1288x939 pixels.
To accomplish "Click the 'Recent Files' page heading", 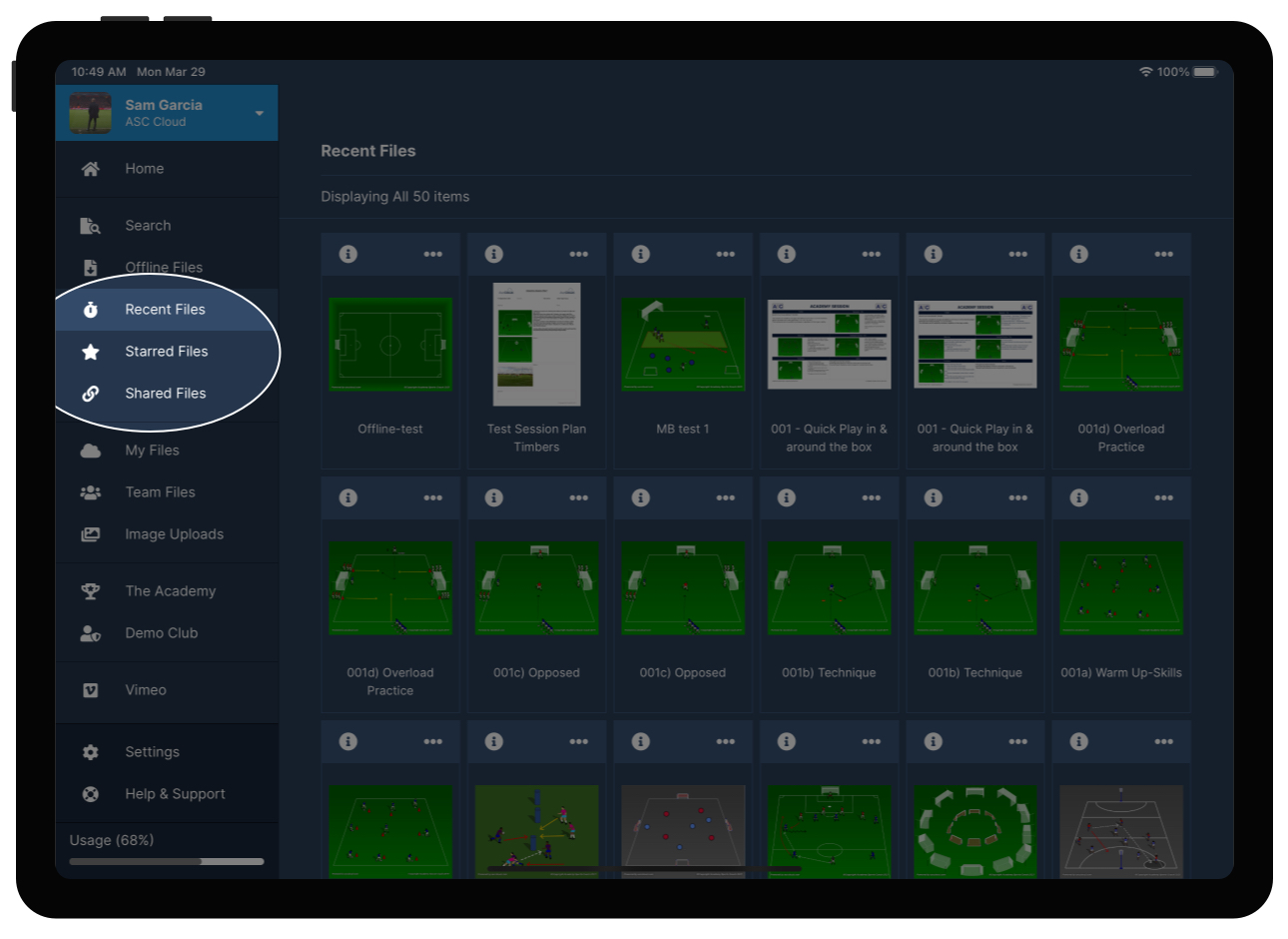I will tap(368, 151).
